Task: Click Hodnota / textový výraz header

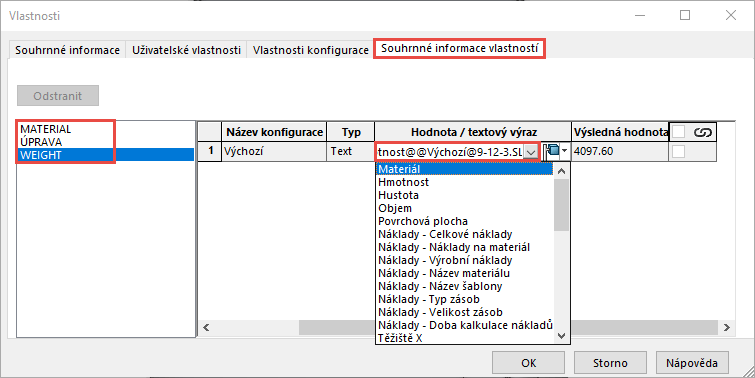Action: coord(473,132)
